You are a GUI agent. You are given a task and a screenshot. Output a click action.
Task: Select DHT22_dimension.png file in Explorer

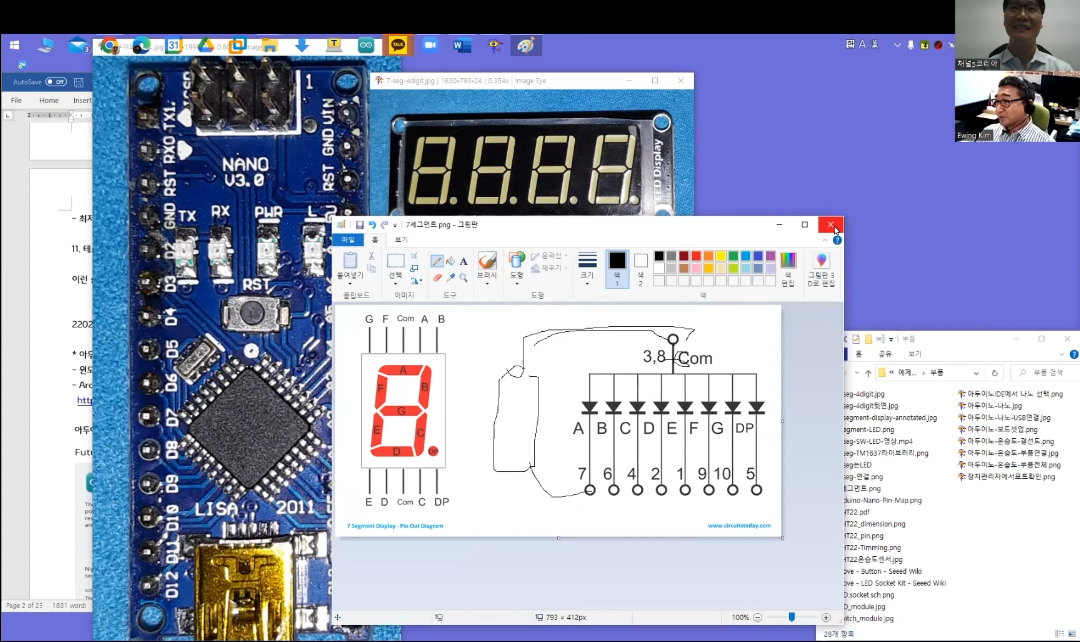tap(875, 524)
